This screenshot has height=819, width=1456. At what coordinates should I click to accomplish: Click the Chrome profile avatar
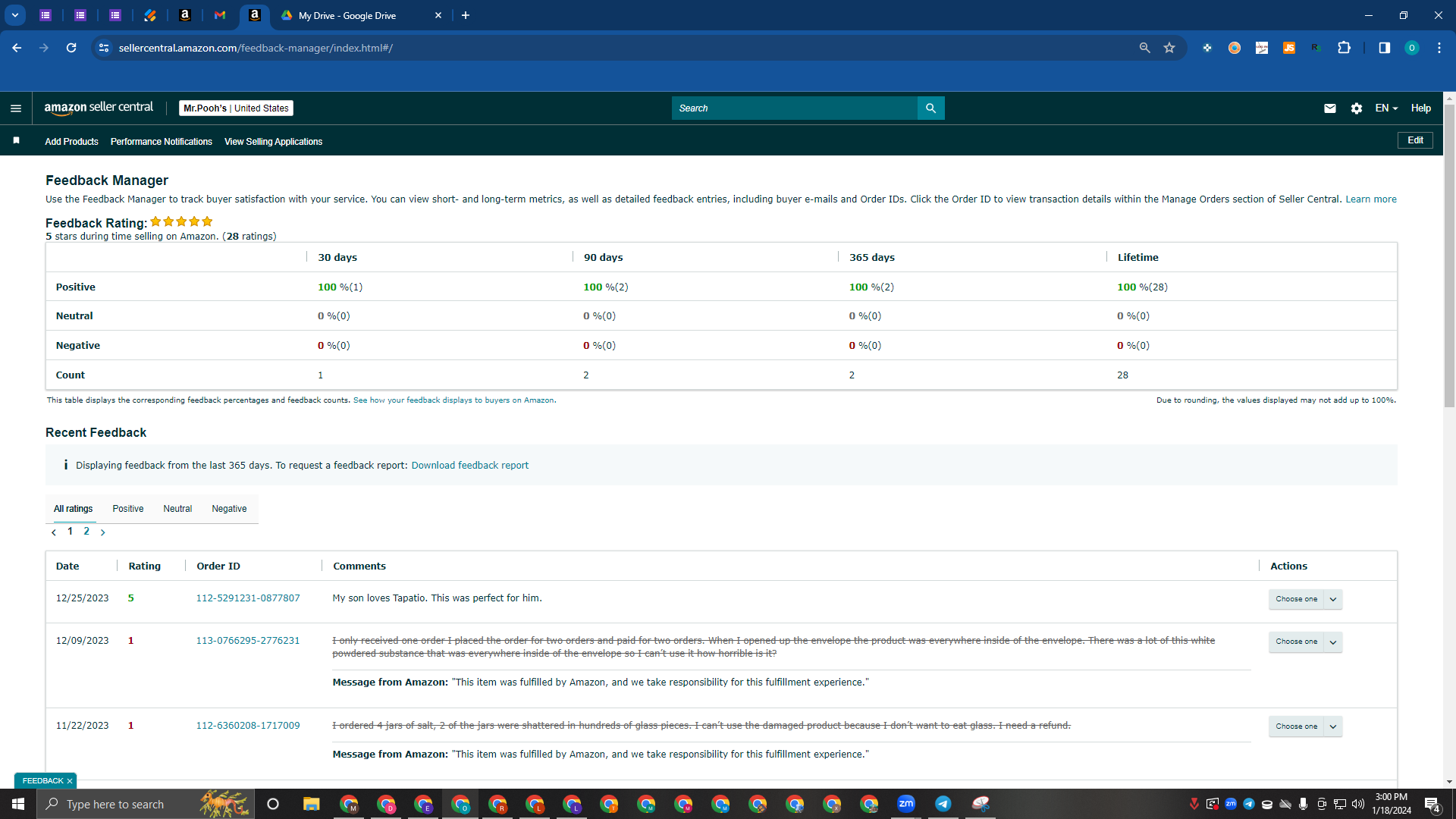(1412, 48)
